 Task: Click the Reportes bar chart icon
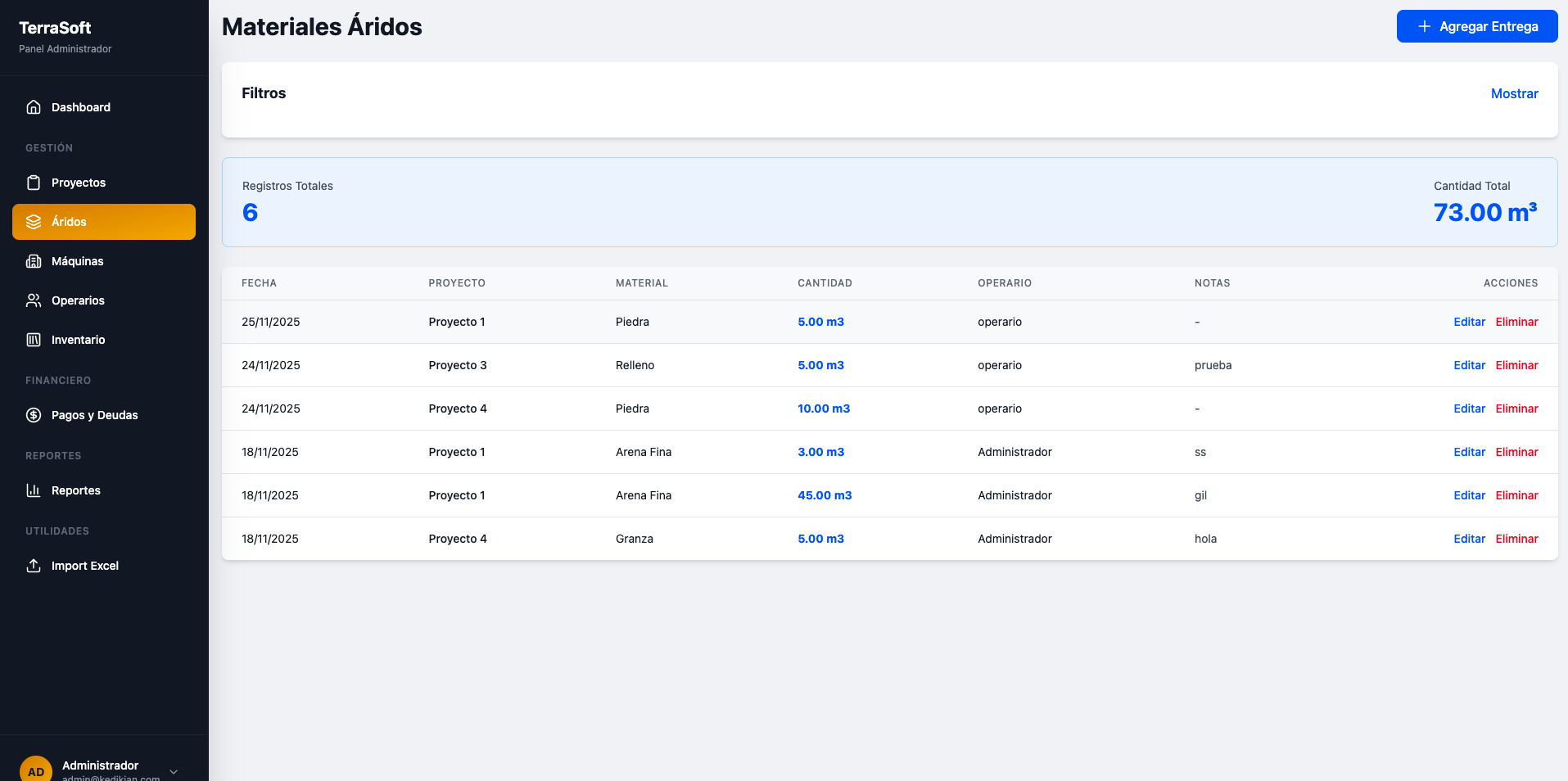(x=34, y=490)
